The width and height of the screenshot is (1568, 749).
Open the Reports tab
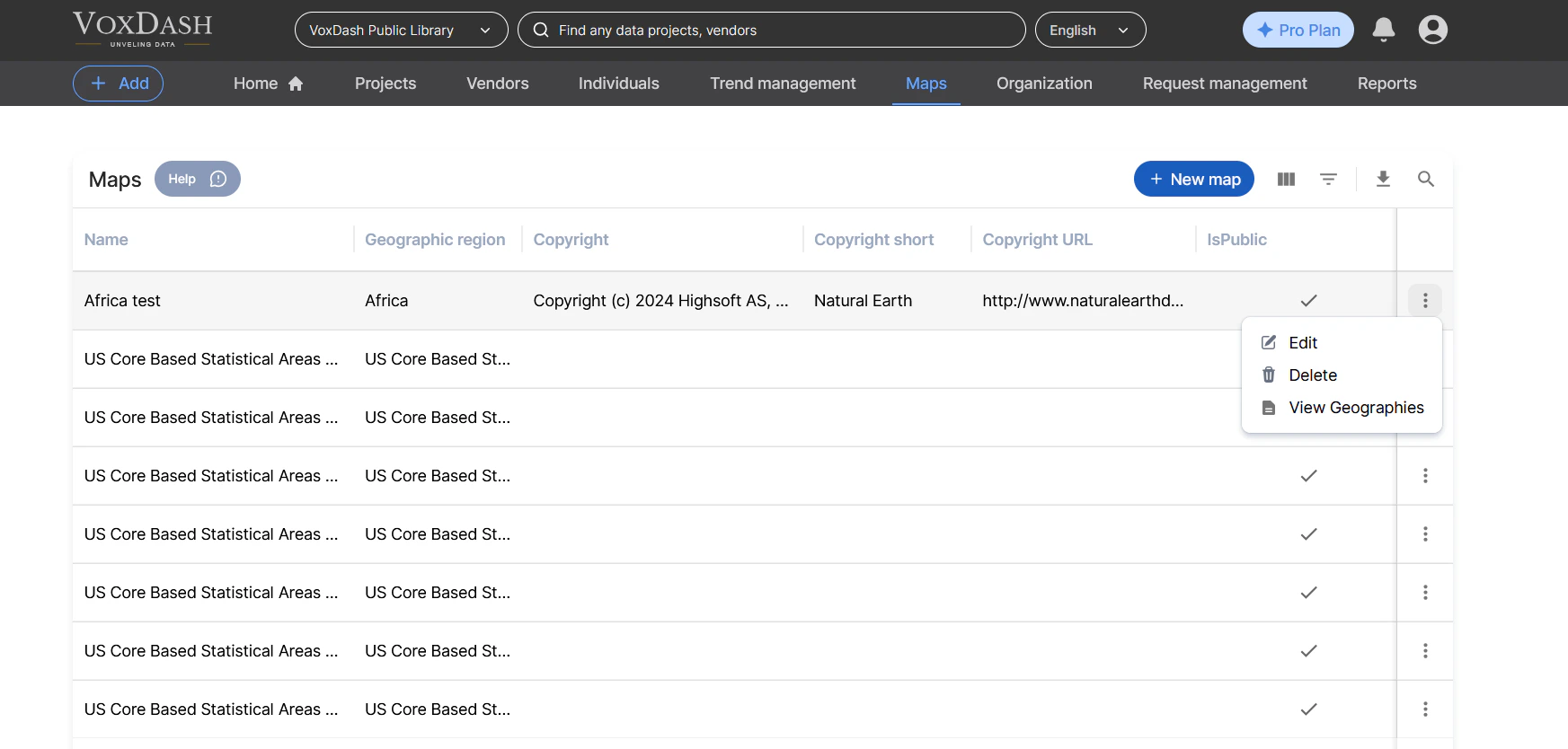[1386, 84]
